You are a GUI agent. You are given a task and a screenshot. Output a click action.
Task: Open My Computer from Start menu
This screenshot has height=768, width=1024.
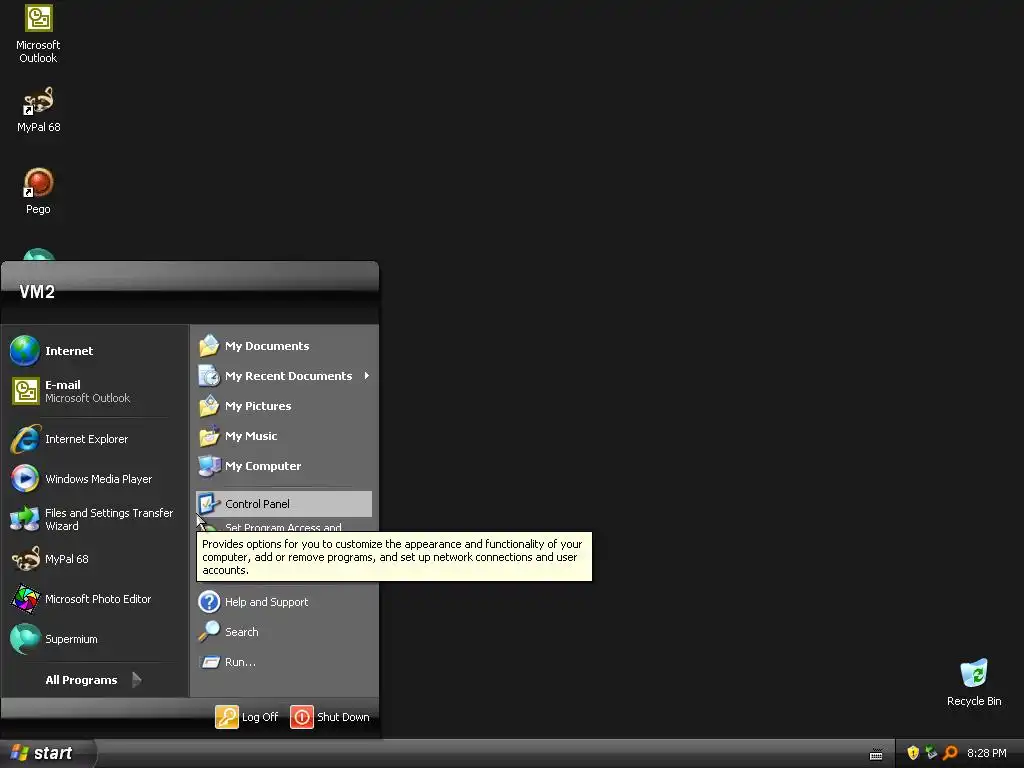coord(283,466)
